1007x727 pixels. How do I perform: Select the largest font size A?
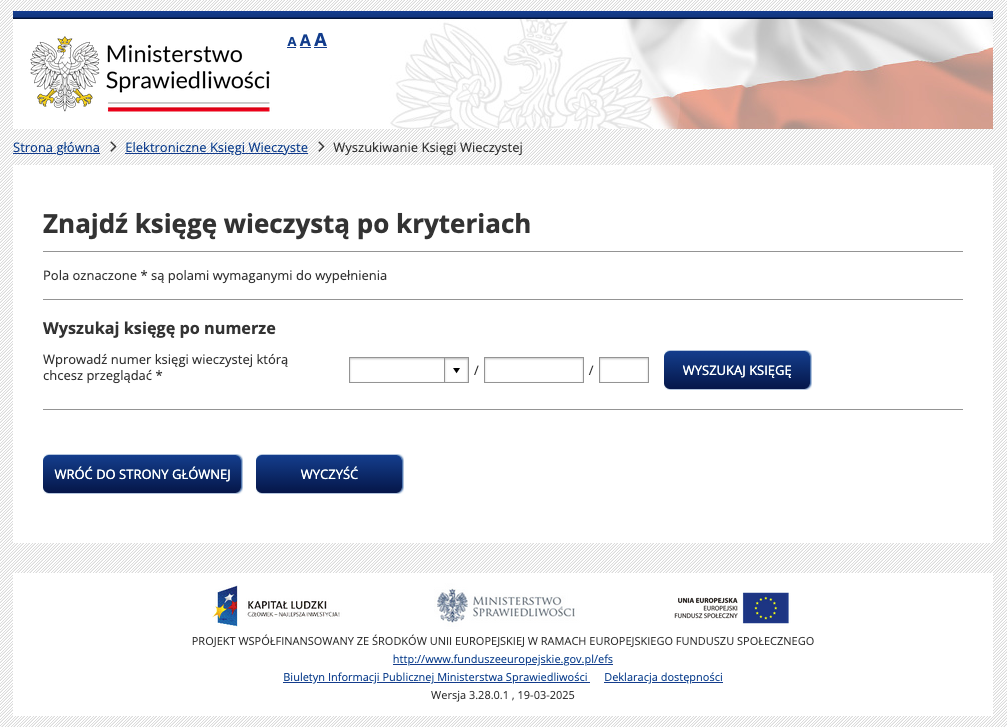[x=319, y=40]
